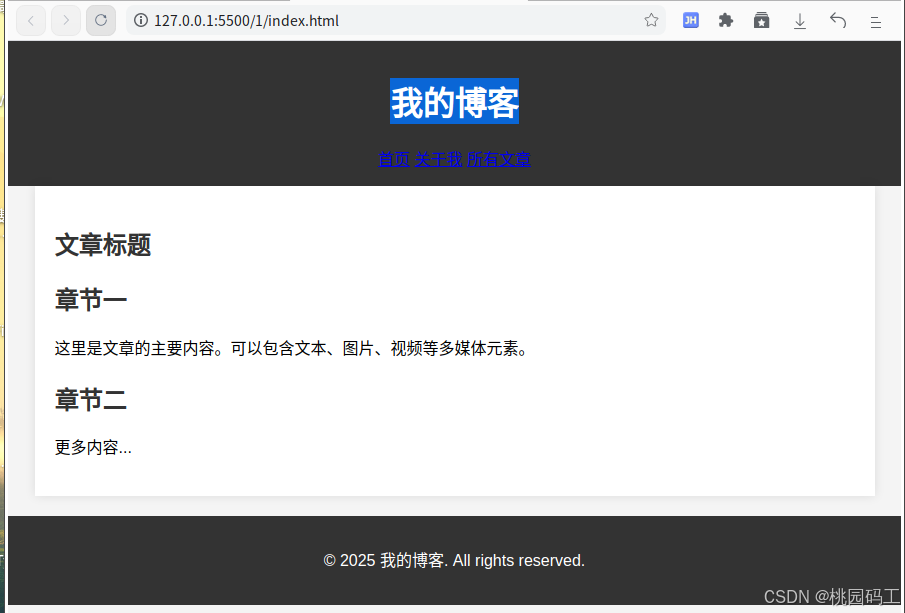Click the 章节一 section heading
The height and width of the screenshot is (613, 905).
[x=91, y=300]
